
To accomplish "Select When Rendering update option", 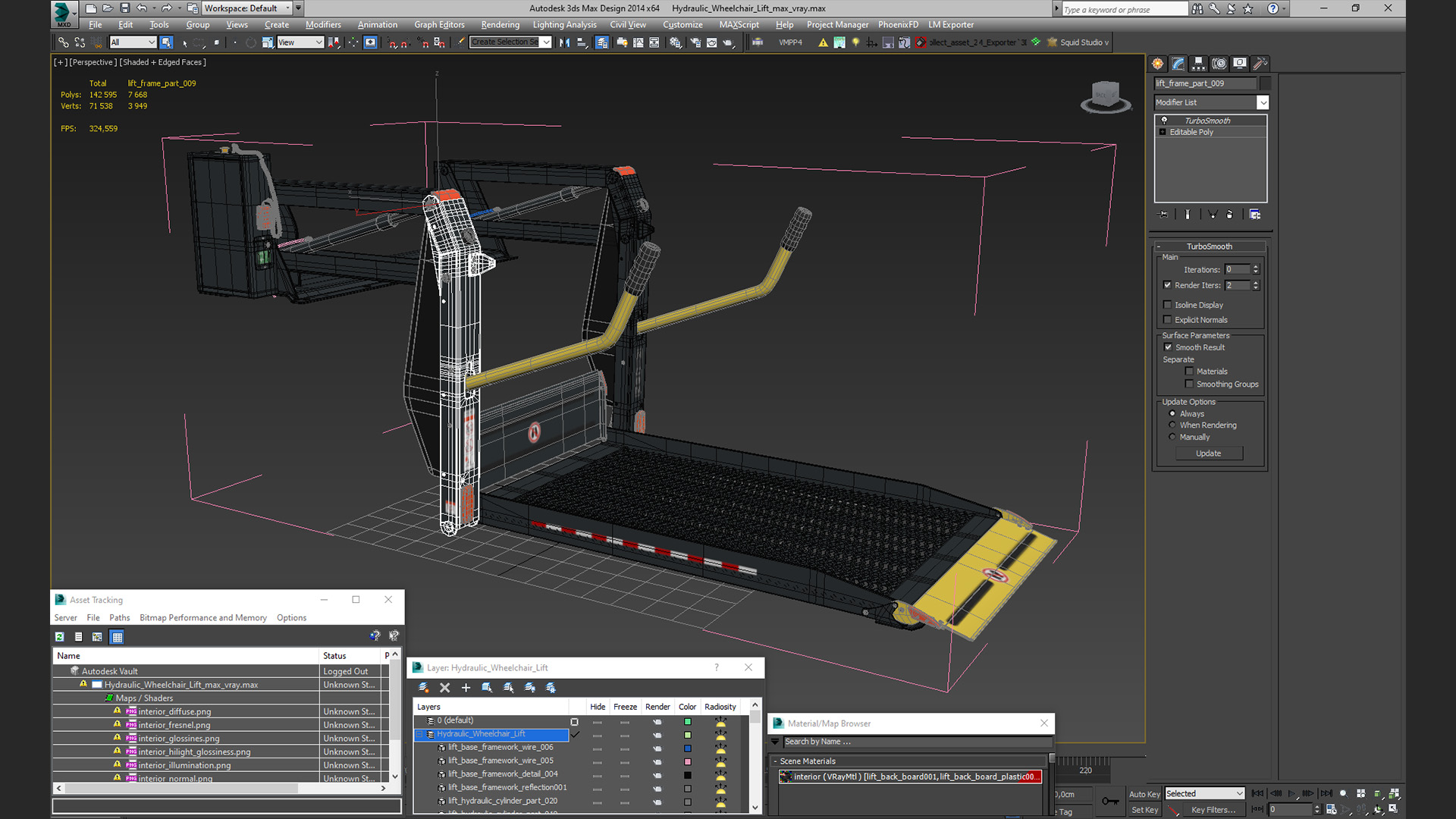I will [1172, 425].
